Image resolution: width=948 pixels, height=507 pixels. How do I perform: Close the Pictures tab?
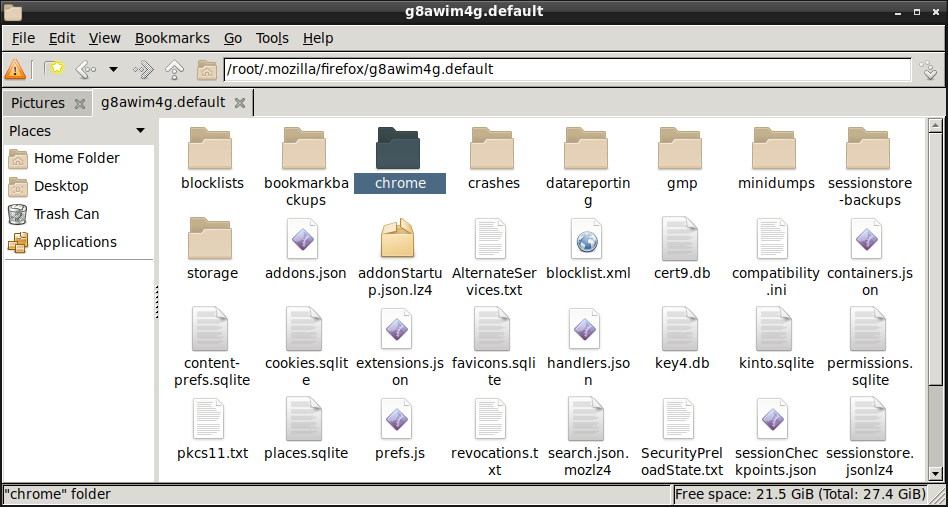(79, 104)
